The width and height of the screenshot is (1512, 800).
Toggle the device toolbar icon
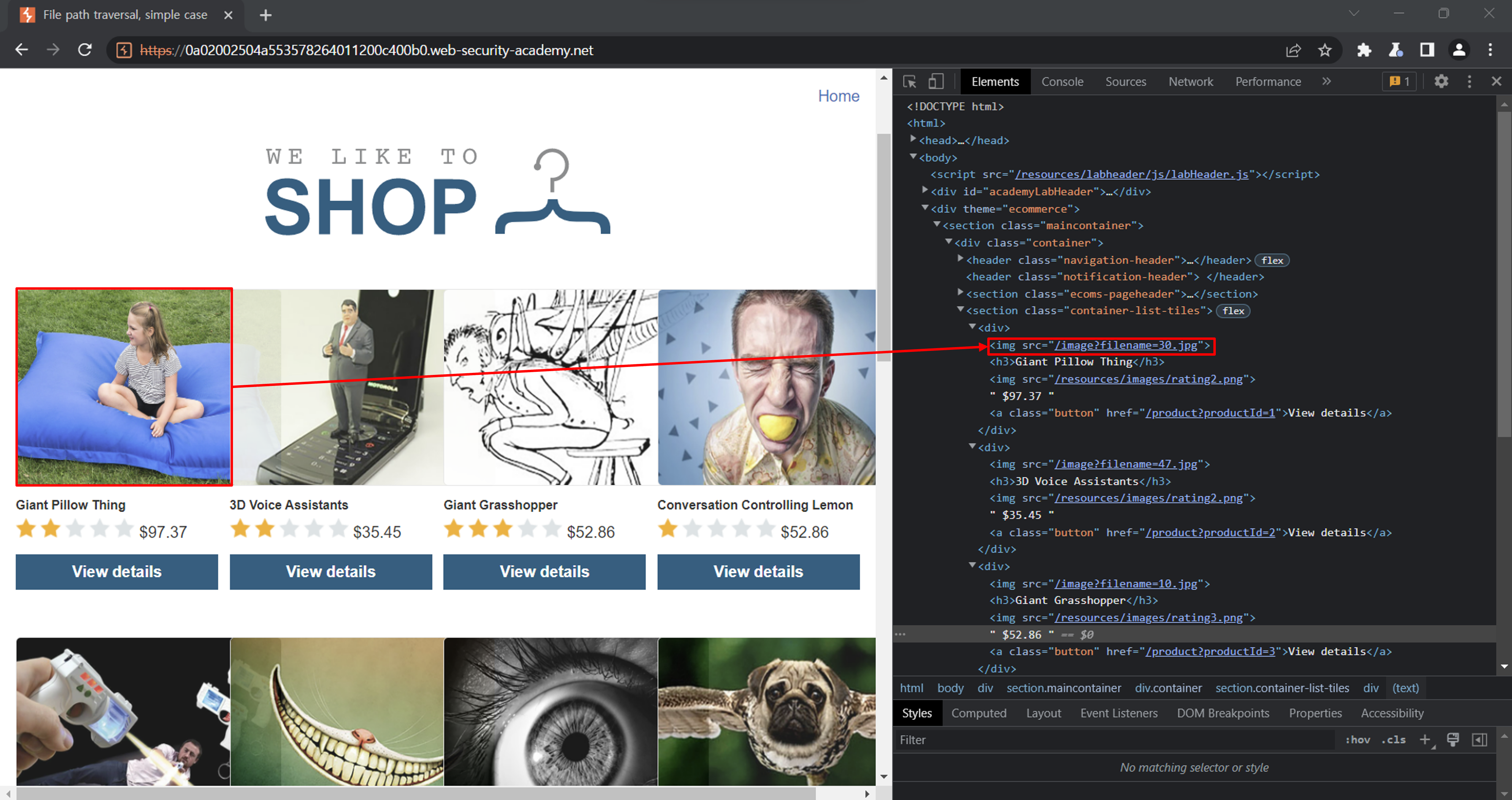point(936,81)
